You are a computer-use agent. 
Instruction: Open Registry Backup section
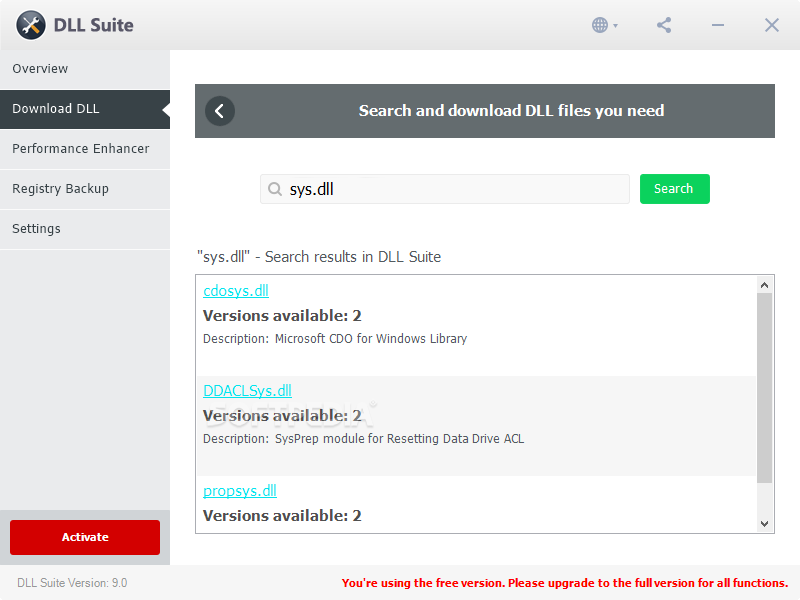[85, 189]
